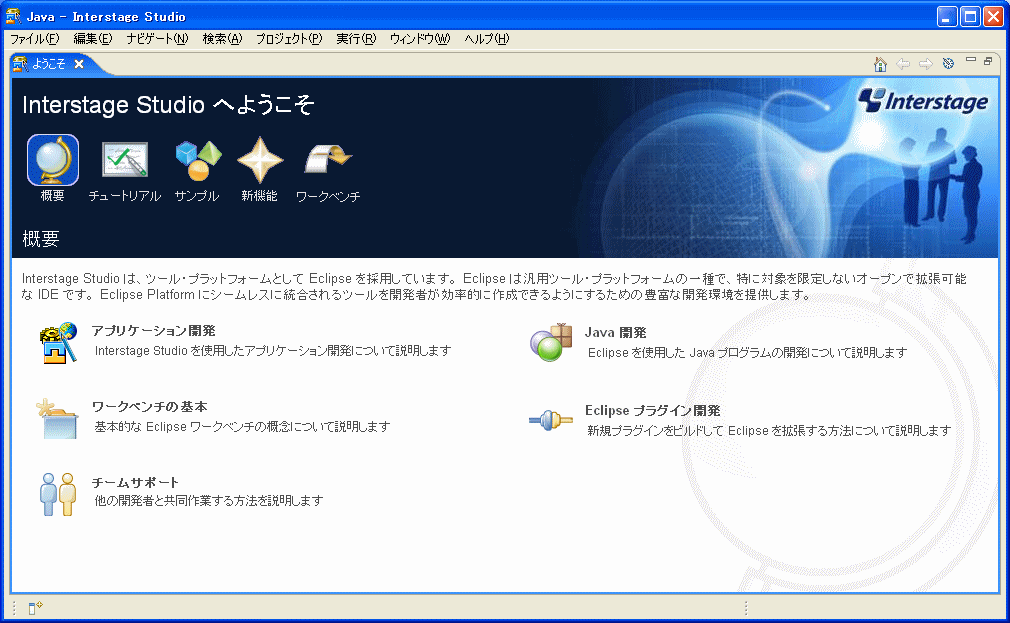This screenshot has width=1010, height=623.
Task: Click the Home icon in welcome toolbar
Action: [x=880, y=64]
